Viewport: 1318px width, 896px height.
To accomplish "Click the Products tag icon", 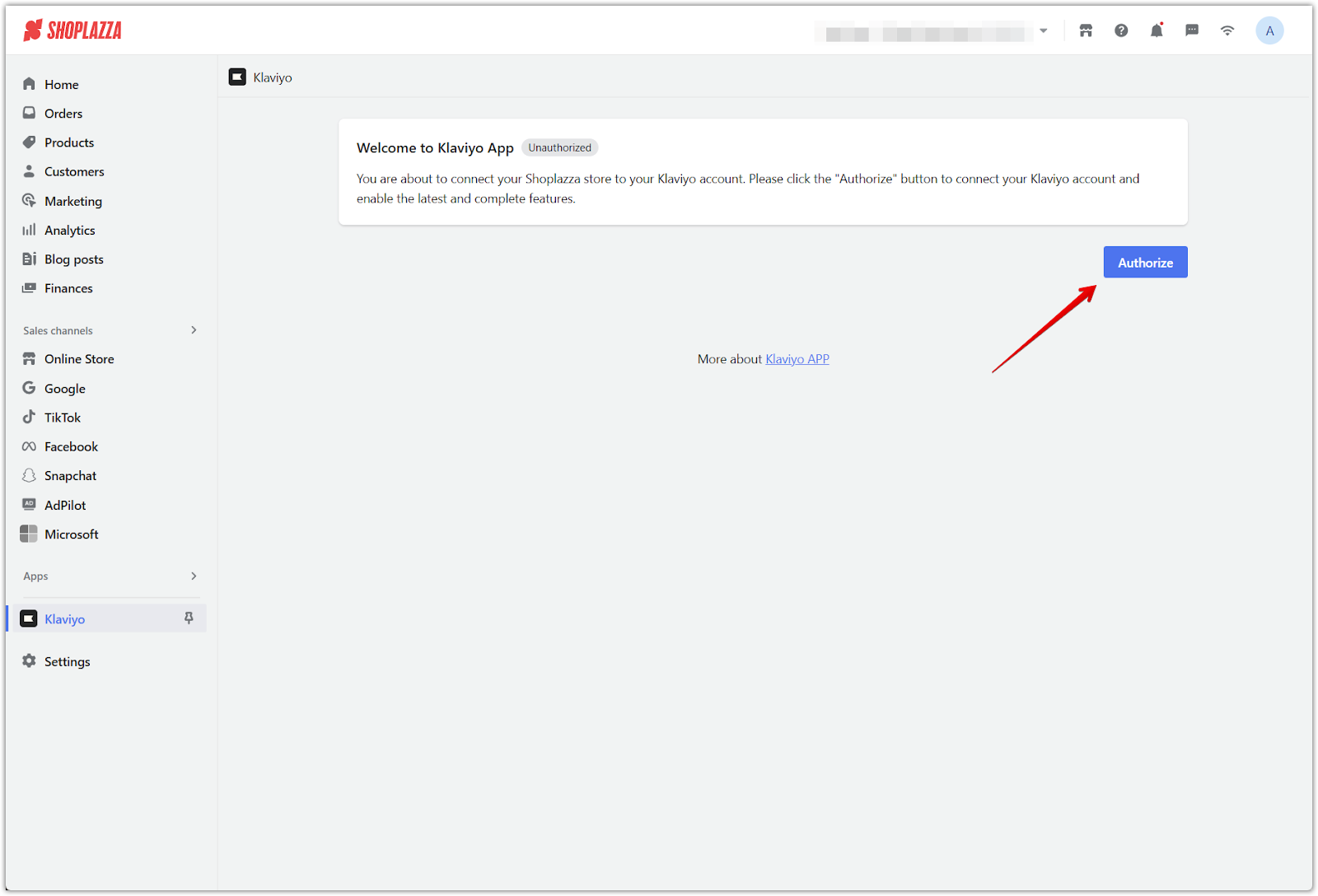I will pos(29,142).
